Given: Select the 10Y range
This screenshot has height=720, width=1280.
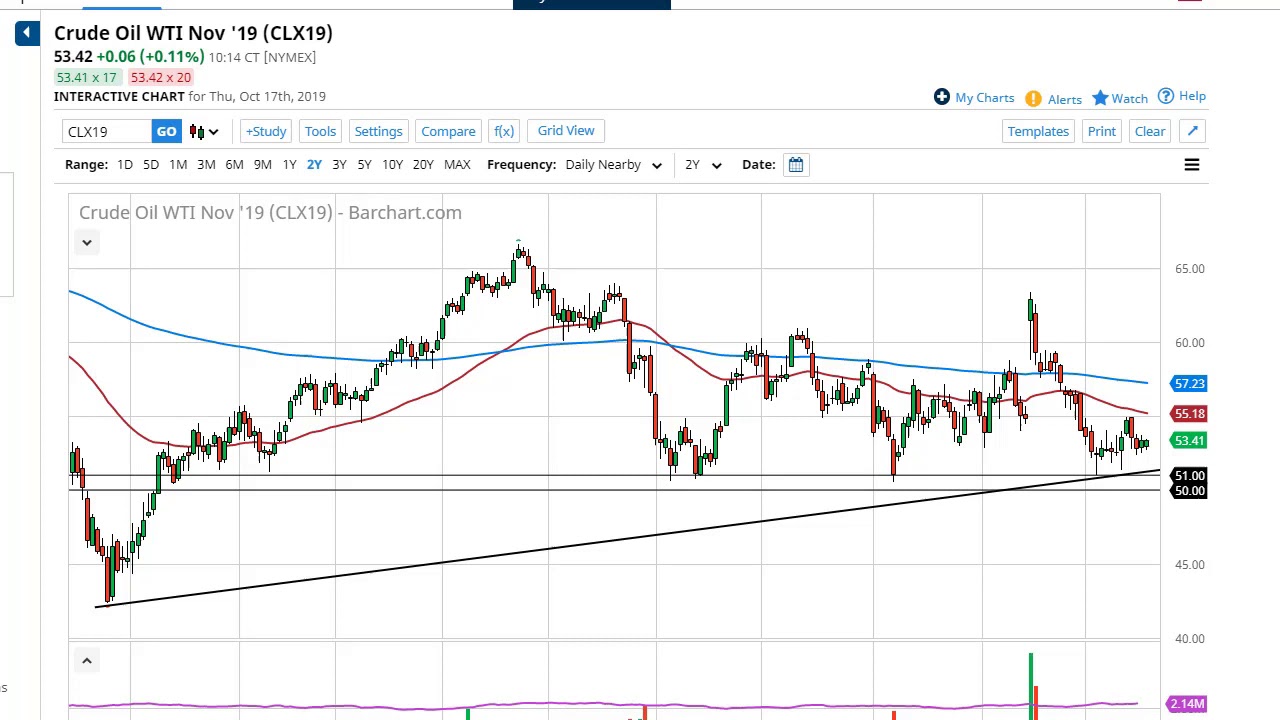Looking at the screenshot, I should click(x=392, y=164).
